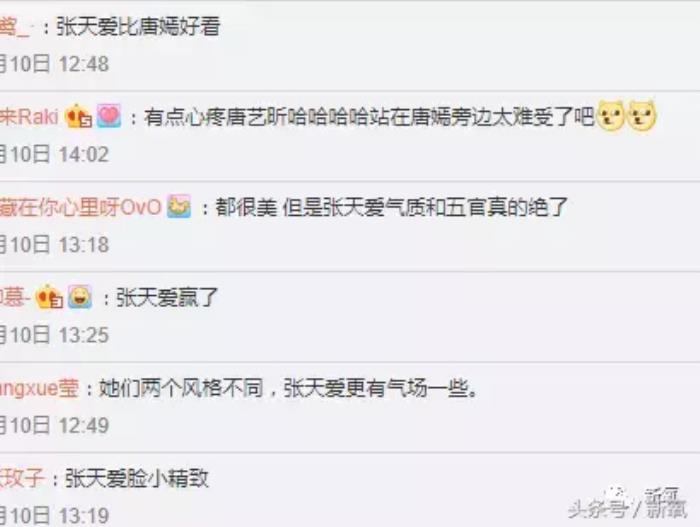Screen dimensions: 700x527
Task: Click comment text 张天爱比唐嫣好看
Action: click(138, 26)
